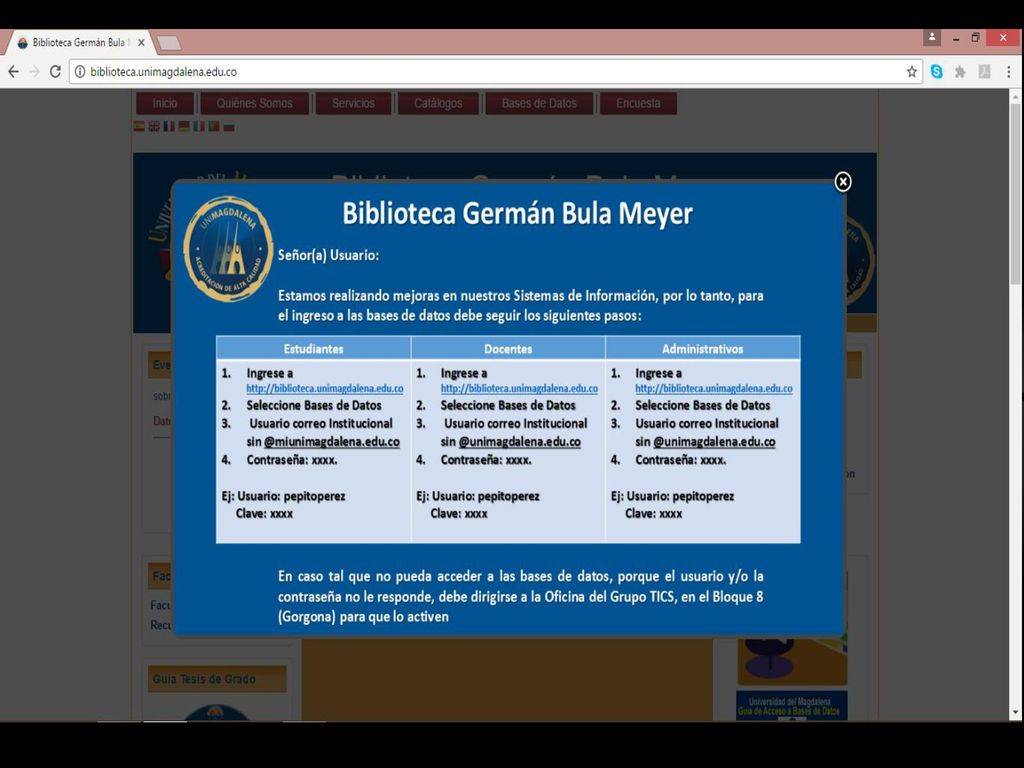
Task: Close the Biblioteca Germán Bula tab
Action: (x=141, y=42)
